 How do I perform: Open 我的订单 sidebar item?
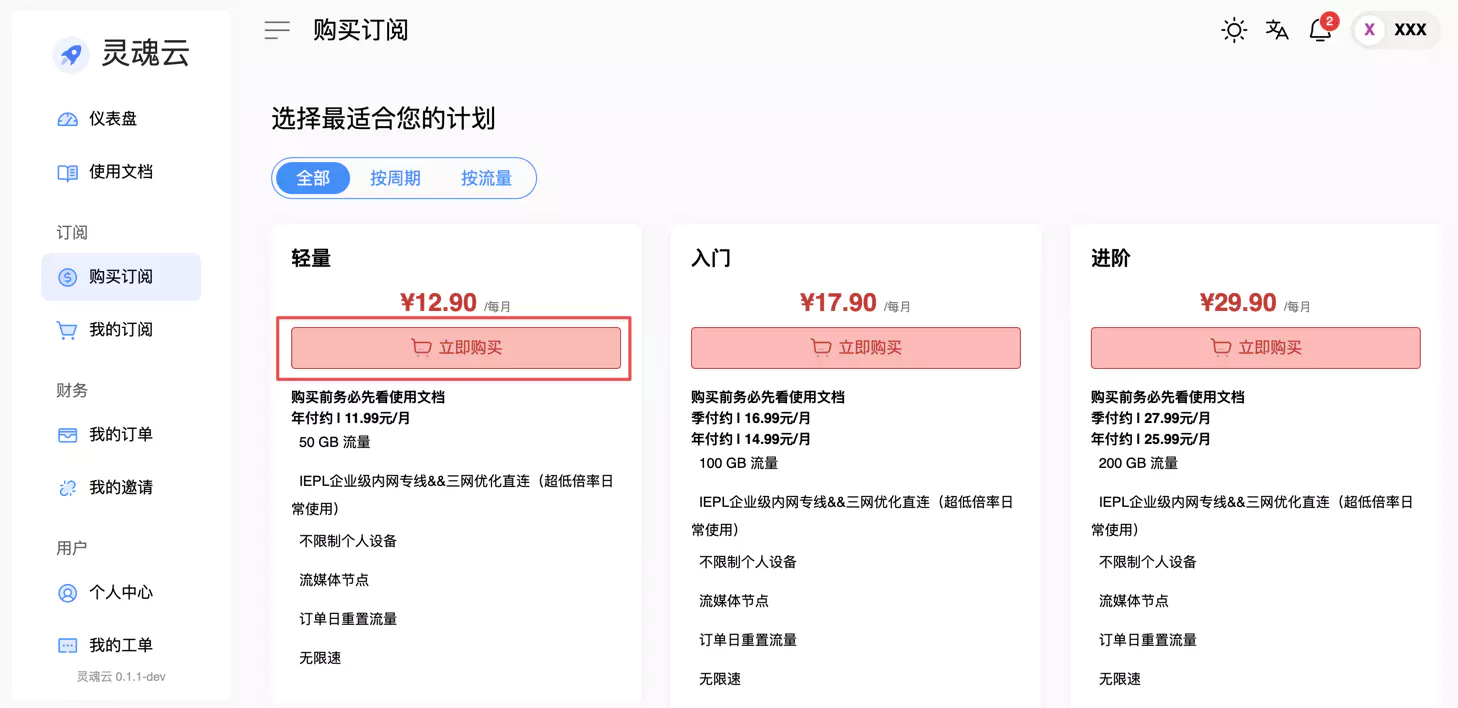[121, 435]
